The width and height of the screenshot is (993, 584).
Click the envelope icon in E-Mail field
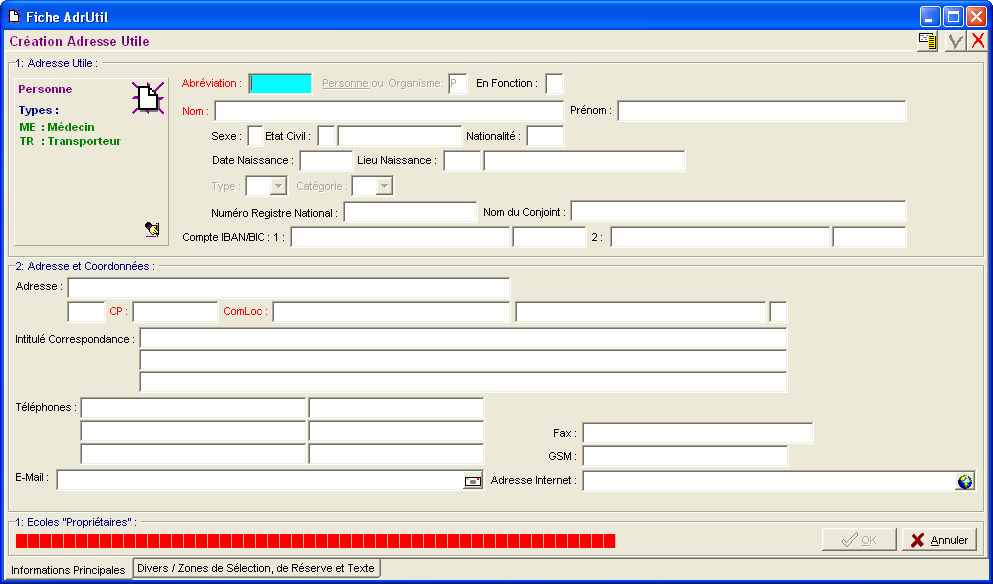[473, 481]
